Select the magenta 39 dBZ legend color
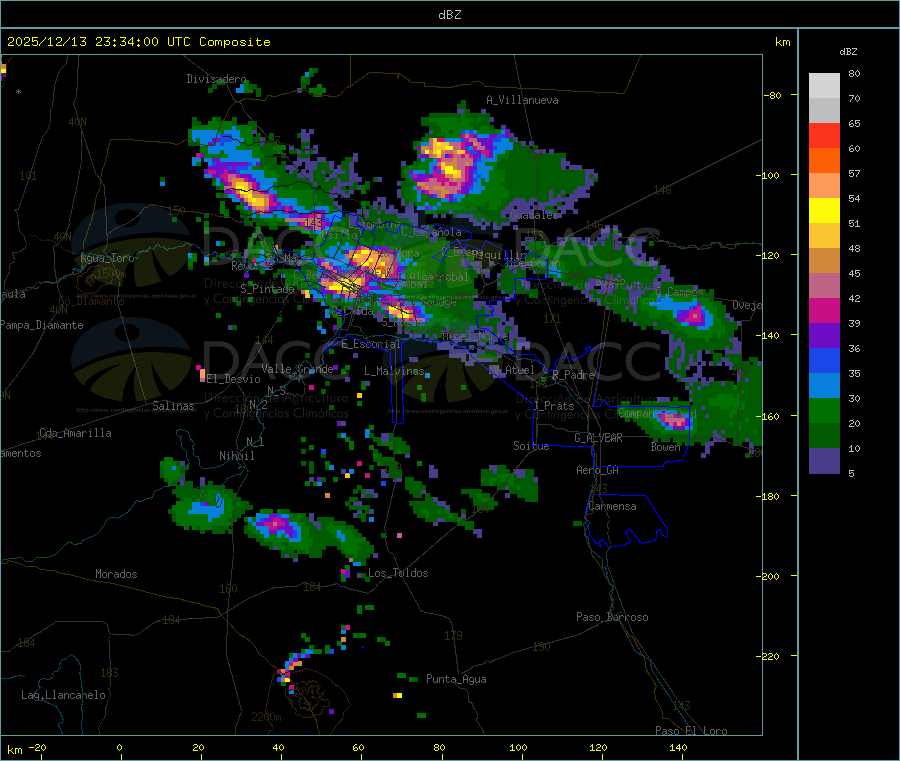 click(x=824, y=310)
